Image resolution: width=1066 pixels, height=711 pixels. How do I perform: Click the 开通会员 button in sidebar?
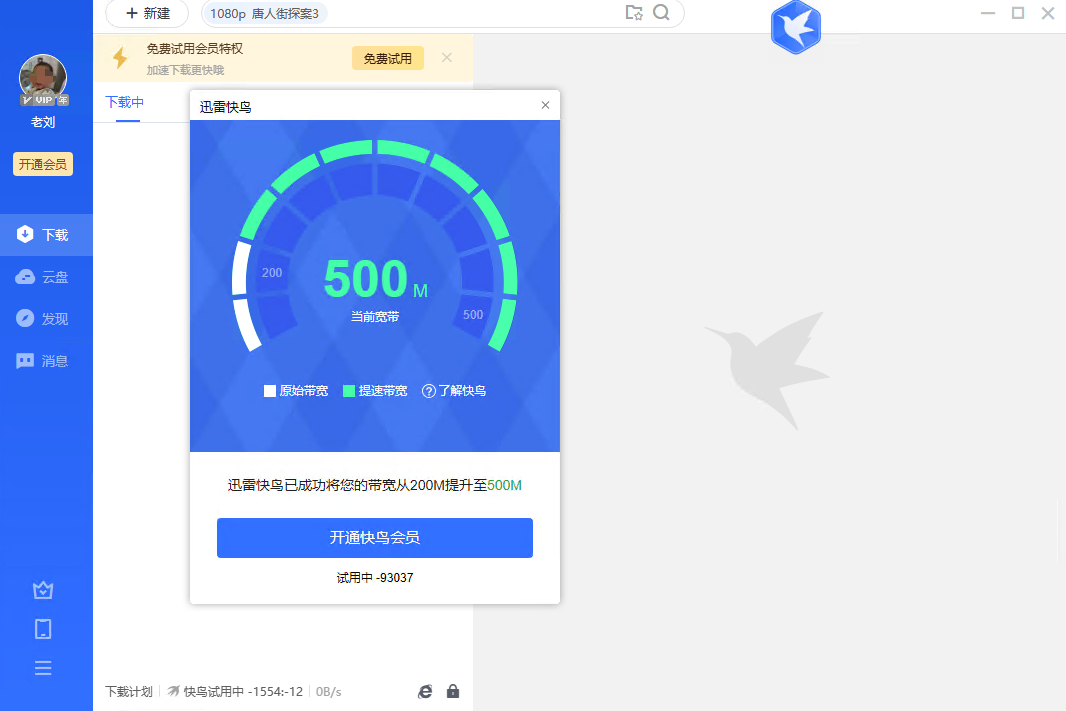click(43, 164)
